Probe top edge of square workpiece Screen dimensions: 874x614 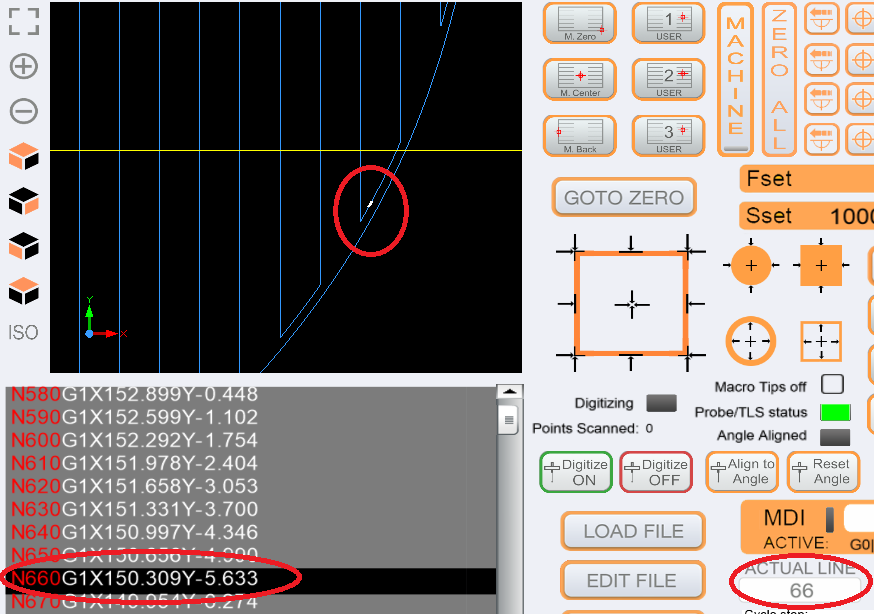tap(631, 247)
